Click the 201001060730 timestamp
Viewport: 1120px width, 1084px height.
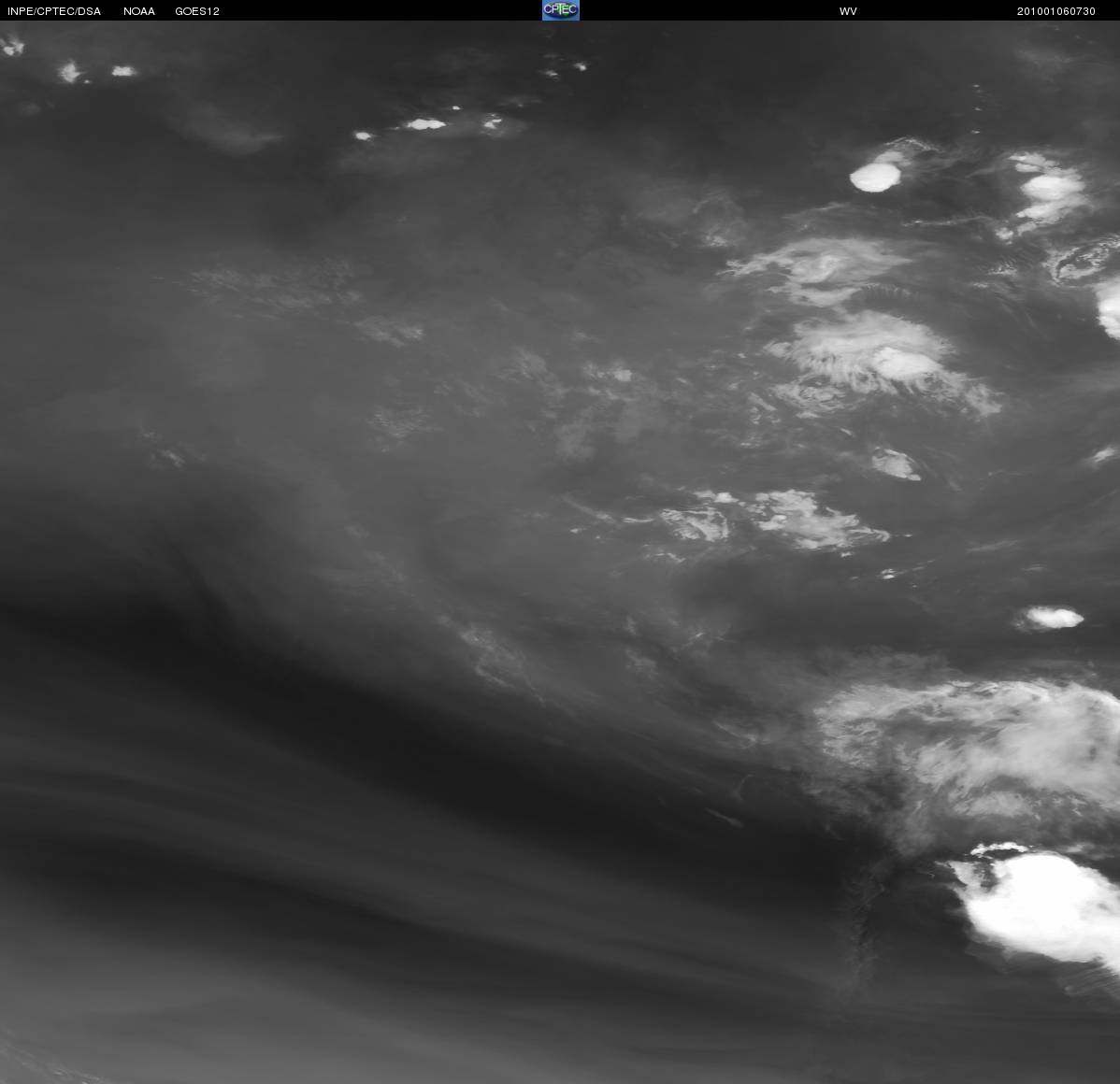1056,11
